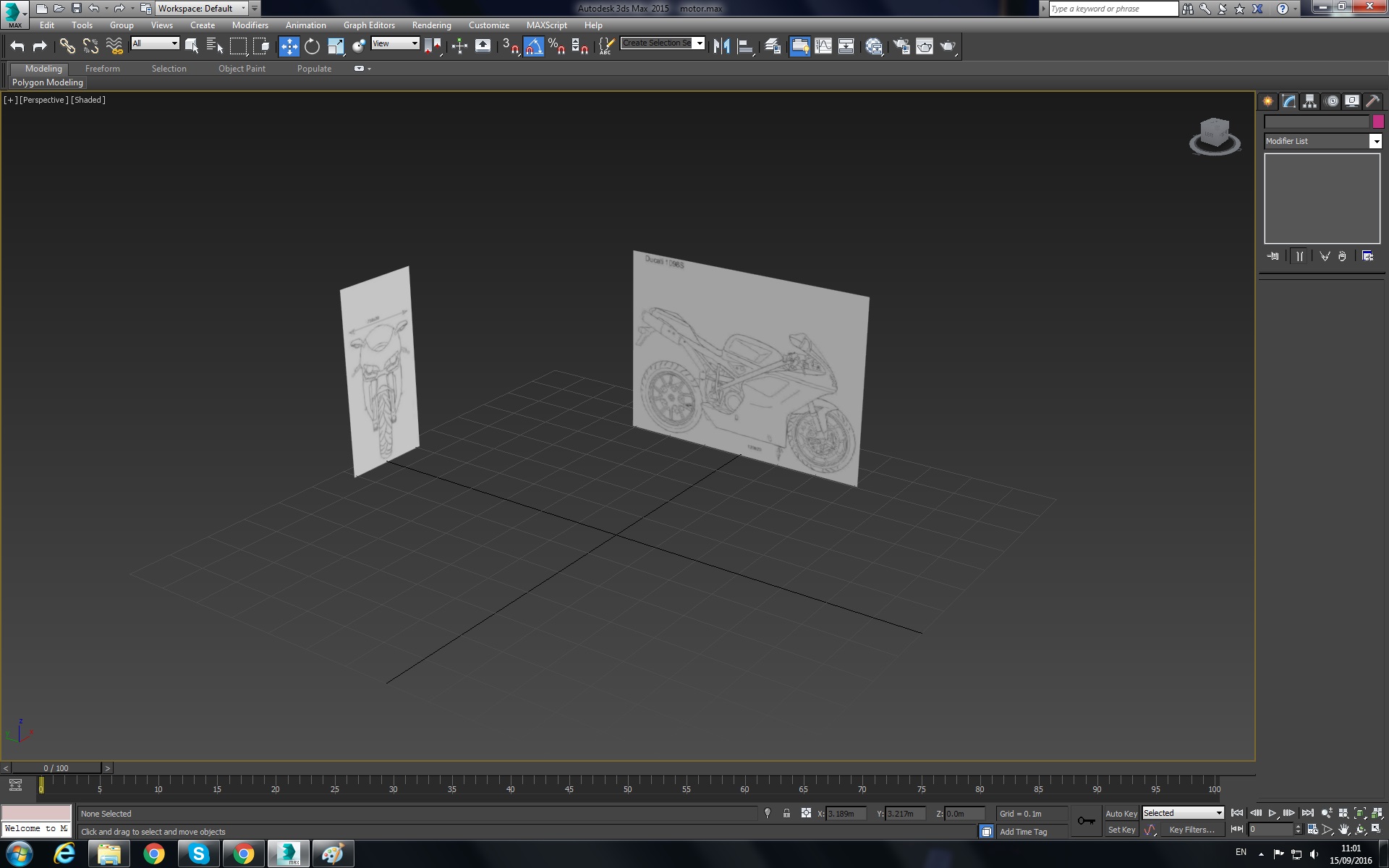The image size is (1389, 868).
Task: Open the Modifiers menu
Action: click(x=250, y=25)
